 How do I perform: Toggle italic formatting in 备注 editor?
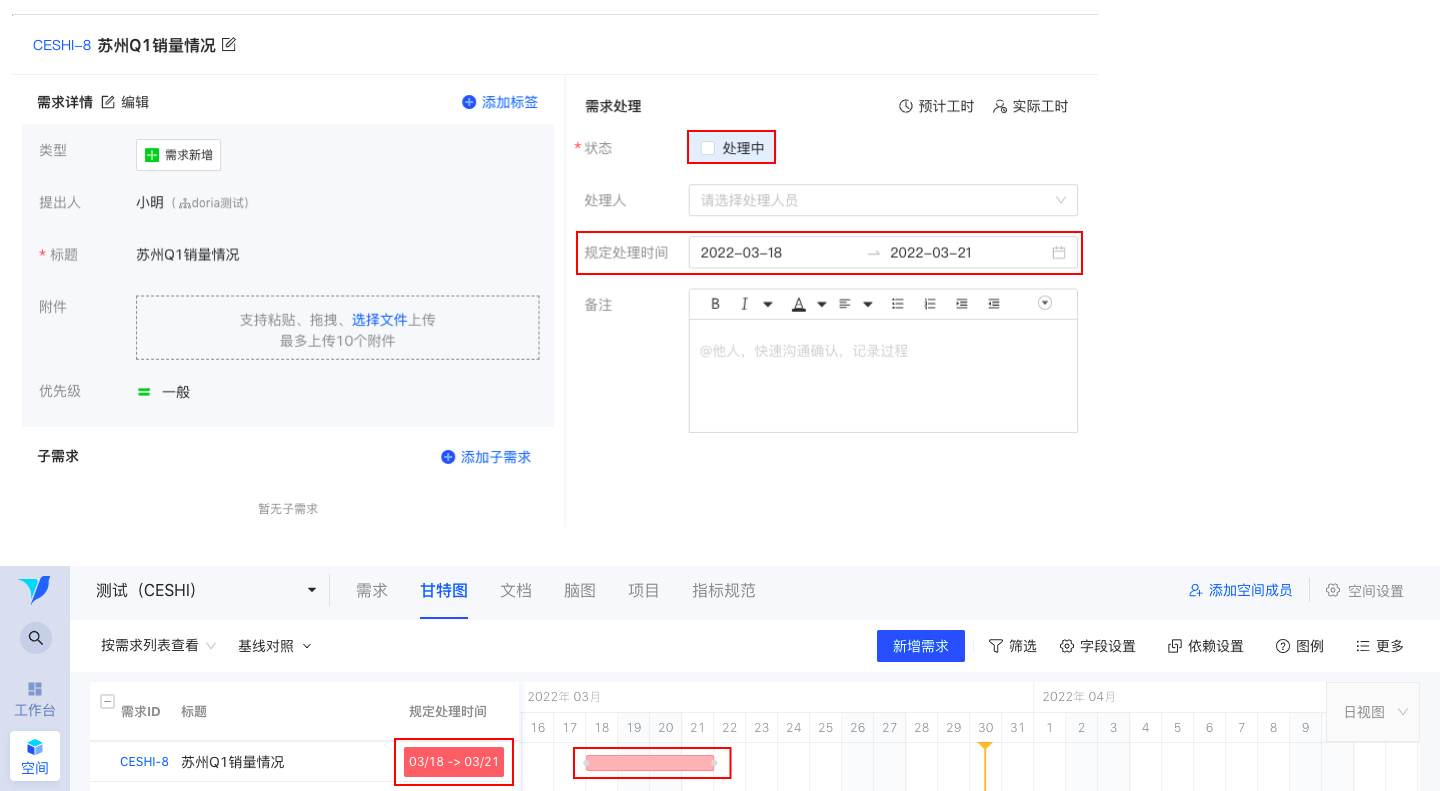tap(743, 304)
